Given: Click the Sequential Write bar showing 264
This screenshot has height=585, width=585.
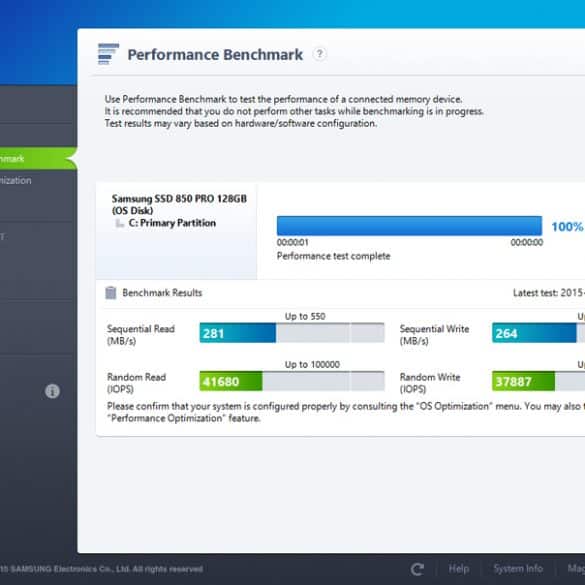Looking at the screenshot, I should [538, 333].
